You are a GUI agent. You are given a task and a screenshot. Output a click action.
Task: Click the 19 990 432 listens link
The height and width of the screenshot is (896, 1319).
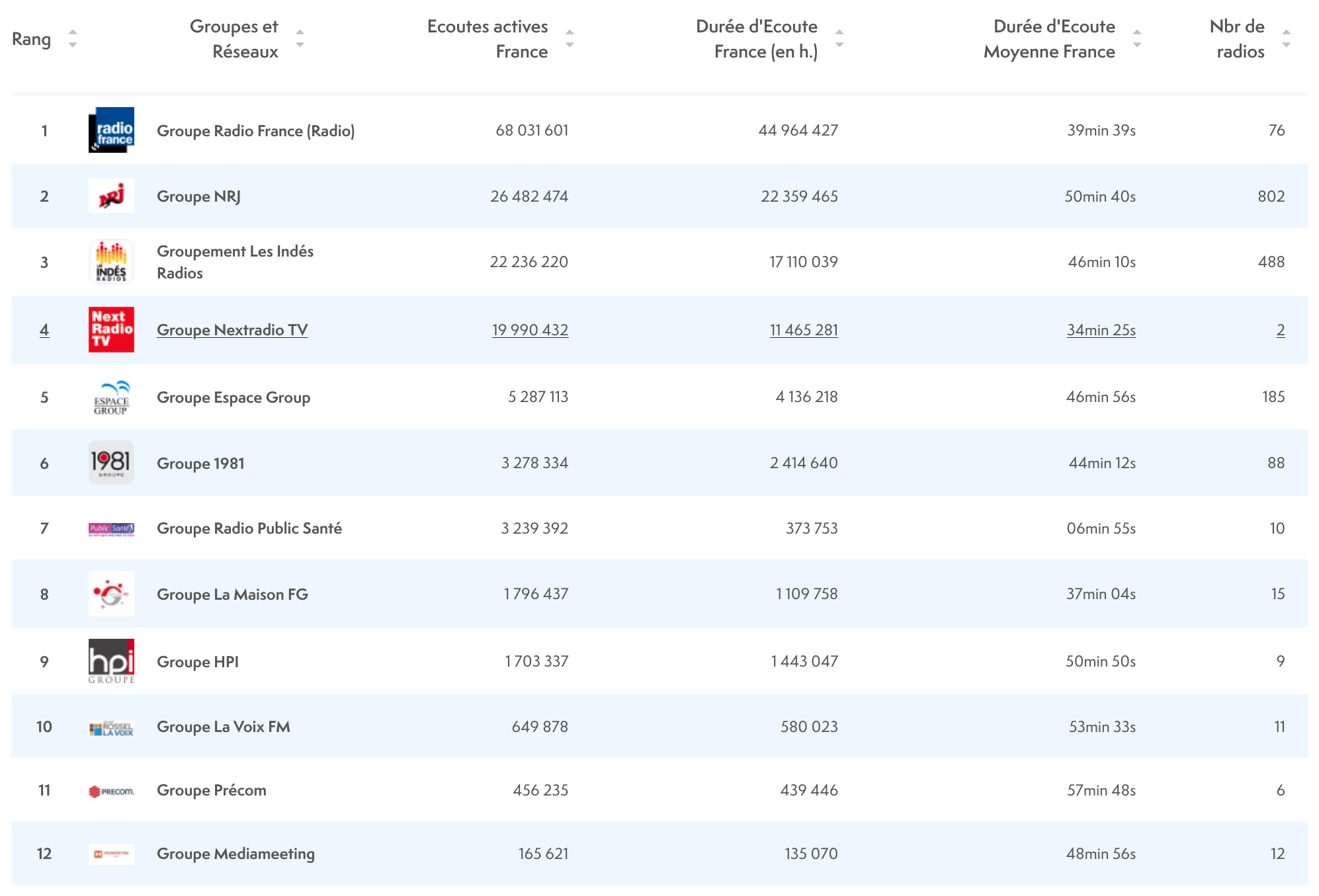click(530, 330)
